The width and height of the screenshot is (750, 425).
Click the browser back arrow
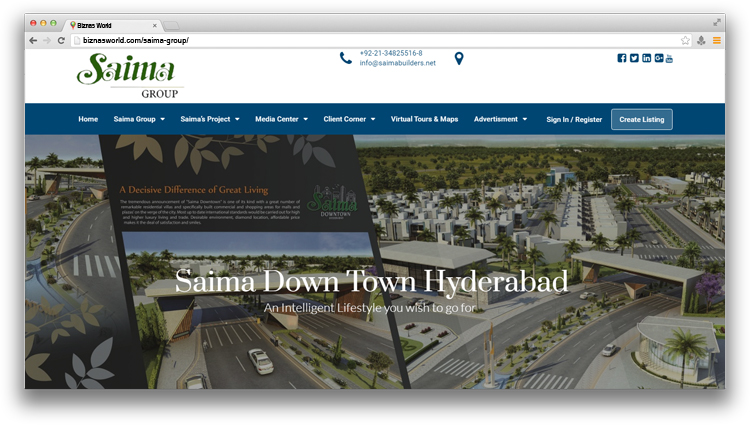click(x=33, y=41)
